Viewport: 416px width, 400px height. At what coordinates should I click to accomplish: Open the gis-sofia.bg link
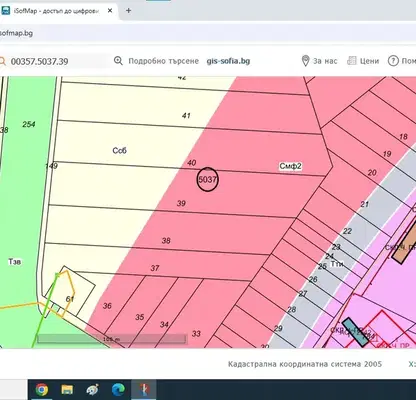point(228,61)
